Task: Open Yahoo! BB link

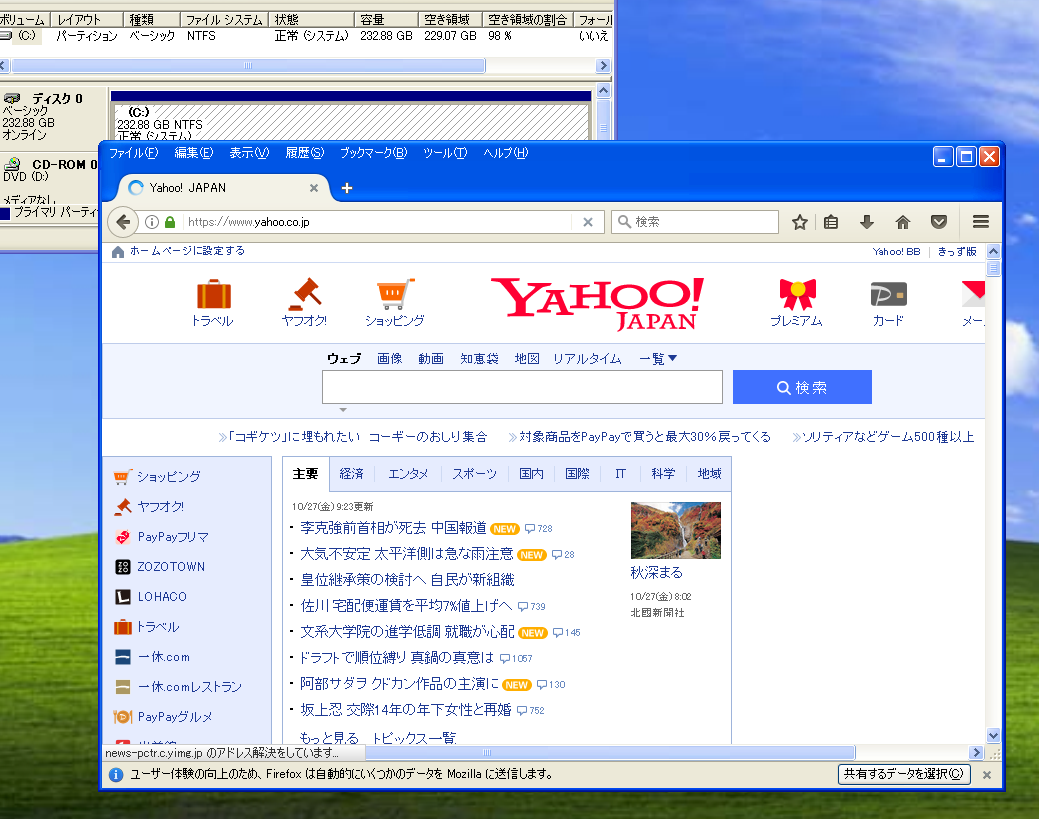Action: [896, 252]
